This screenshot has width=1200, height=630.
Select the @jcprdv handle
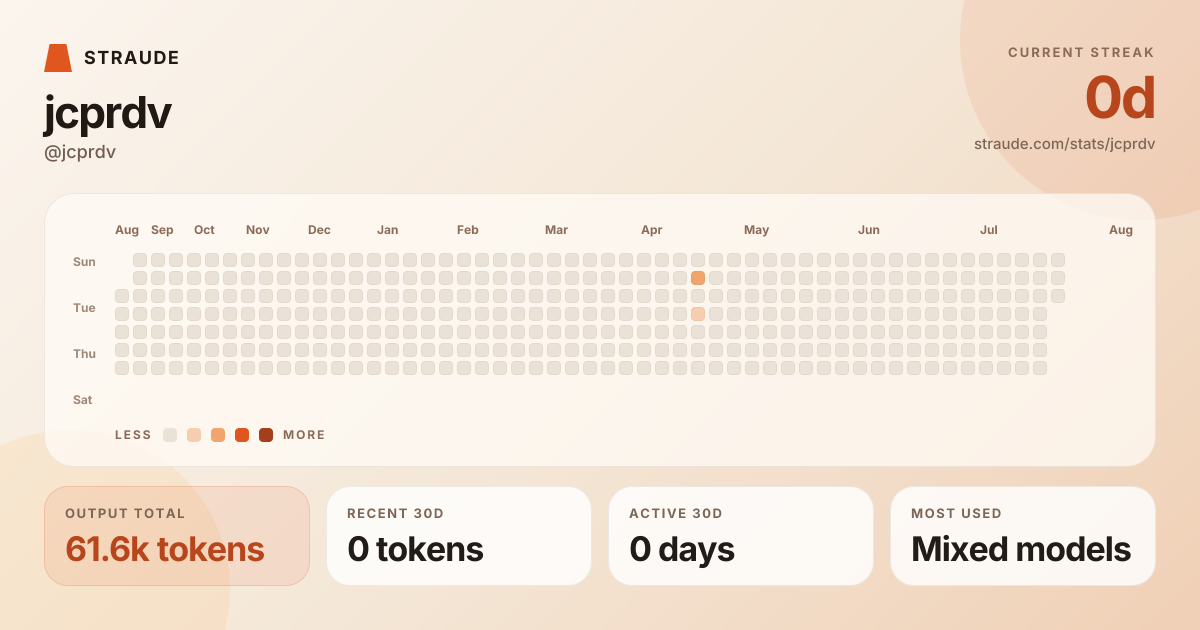(80, 152)
